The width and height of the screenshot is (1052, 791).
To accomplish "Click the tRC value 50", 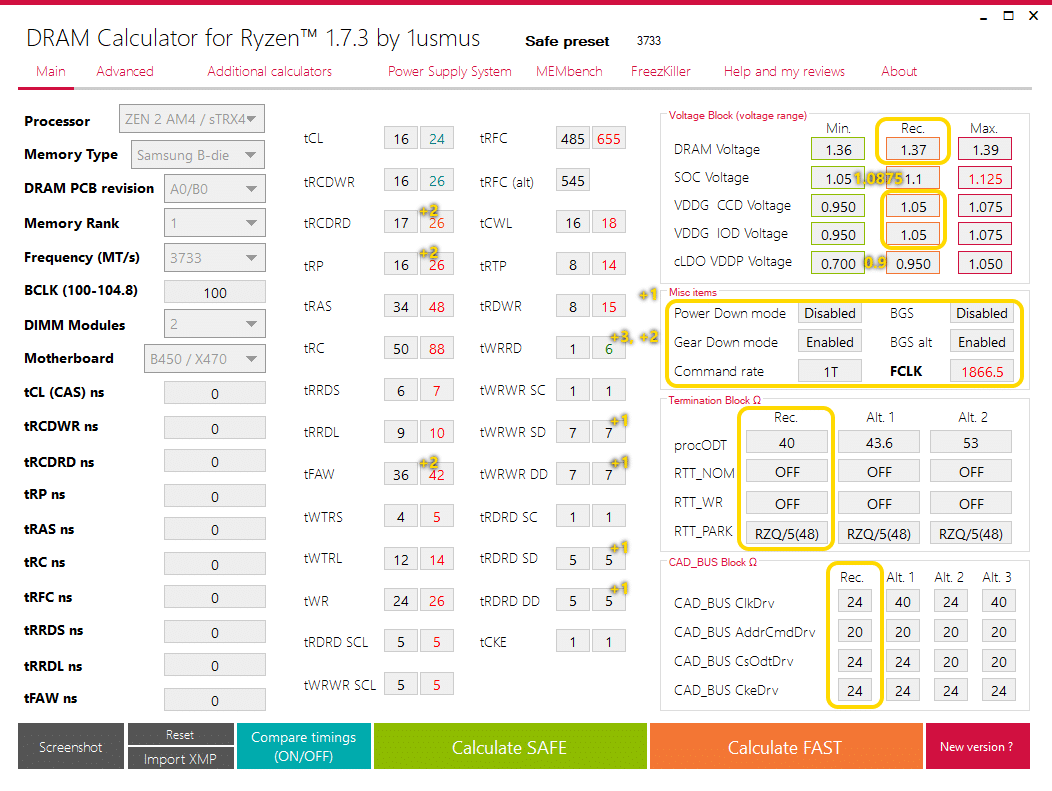I will 401,348.
